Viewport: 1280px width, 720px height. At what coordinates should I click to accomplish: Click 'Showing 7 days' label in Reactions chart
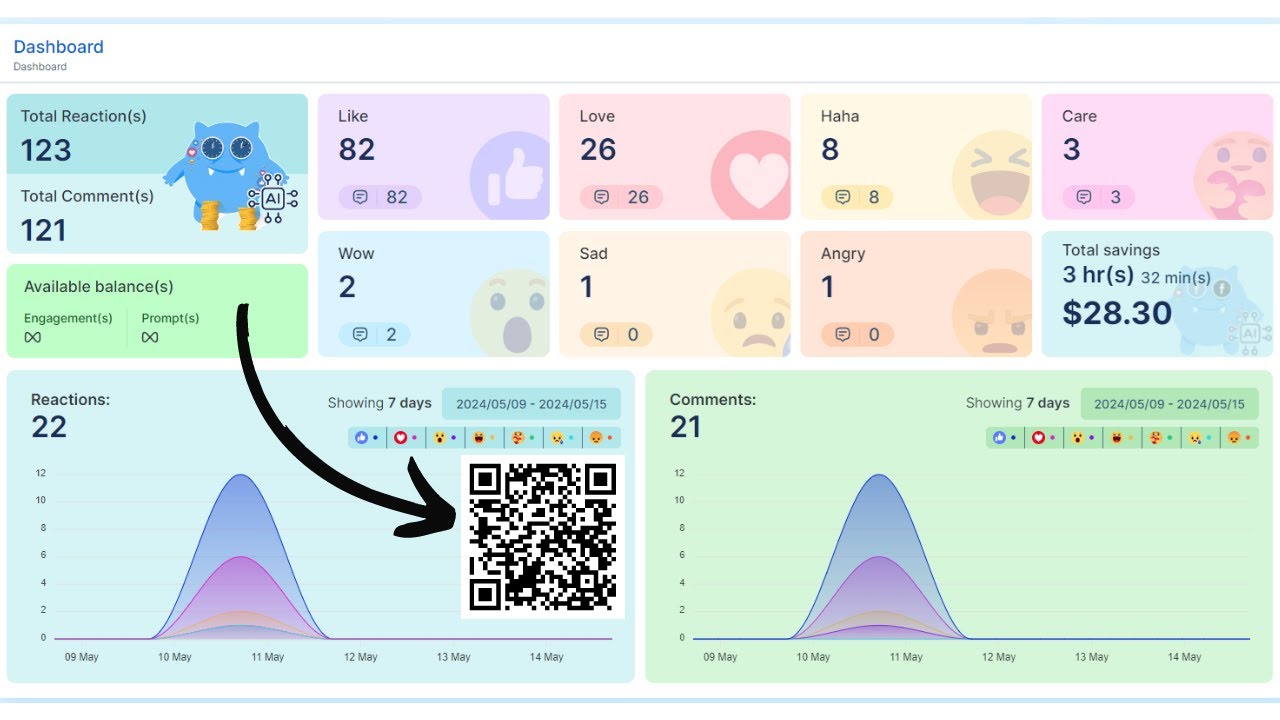point(380,403)
